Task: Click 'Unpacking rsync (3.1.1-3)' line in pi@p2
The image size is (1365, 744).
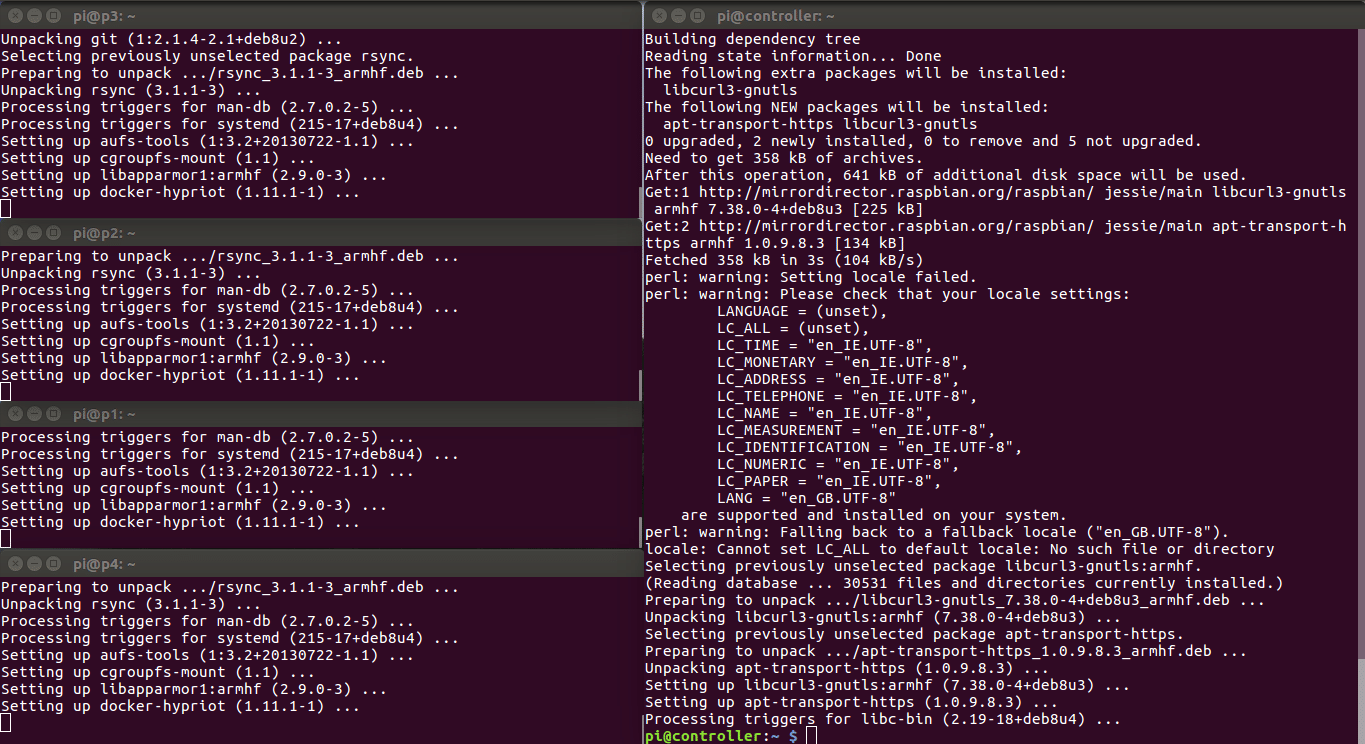Action: pos(131,273)
